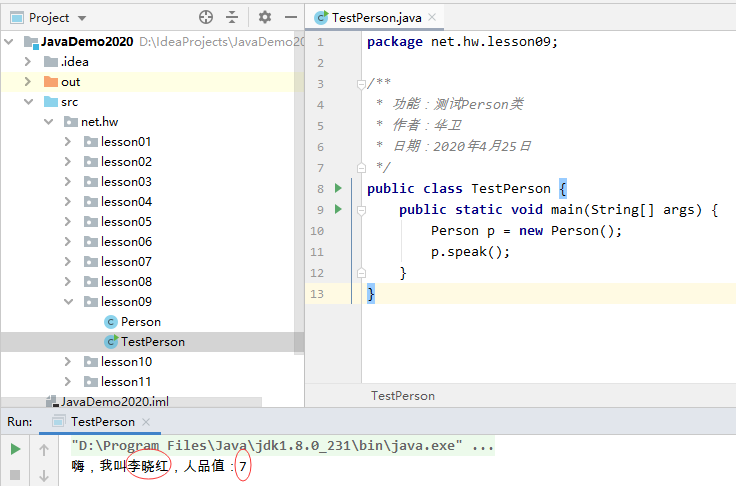The image size is (736, 486).
Task: Click the run gutter arrow beside class TestPerson
Action: point(338,188)
